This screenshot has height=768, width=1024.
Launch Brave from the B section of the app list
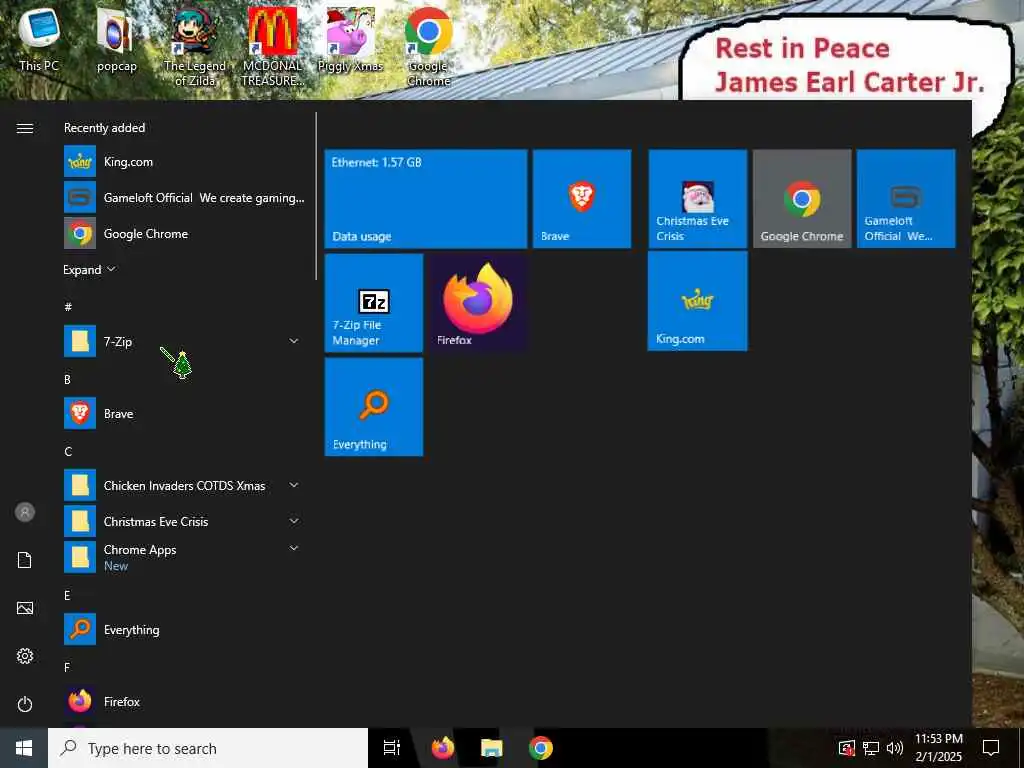pos(183,413)
